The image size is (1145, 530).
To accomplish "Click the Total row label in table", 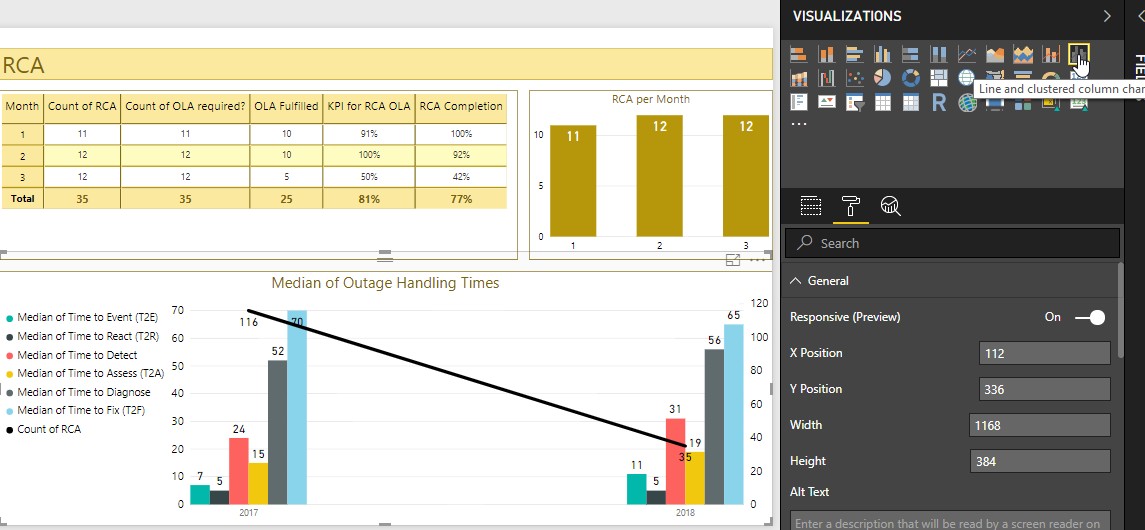I will [22, 199].
